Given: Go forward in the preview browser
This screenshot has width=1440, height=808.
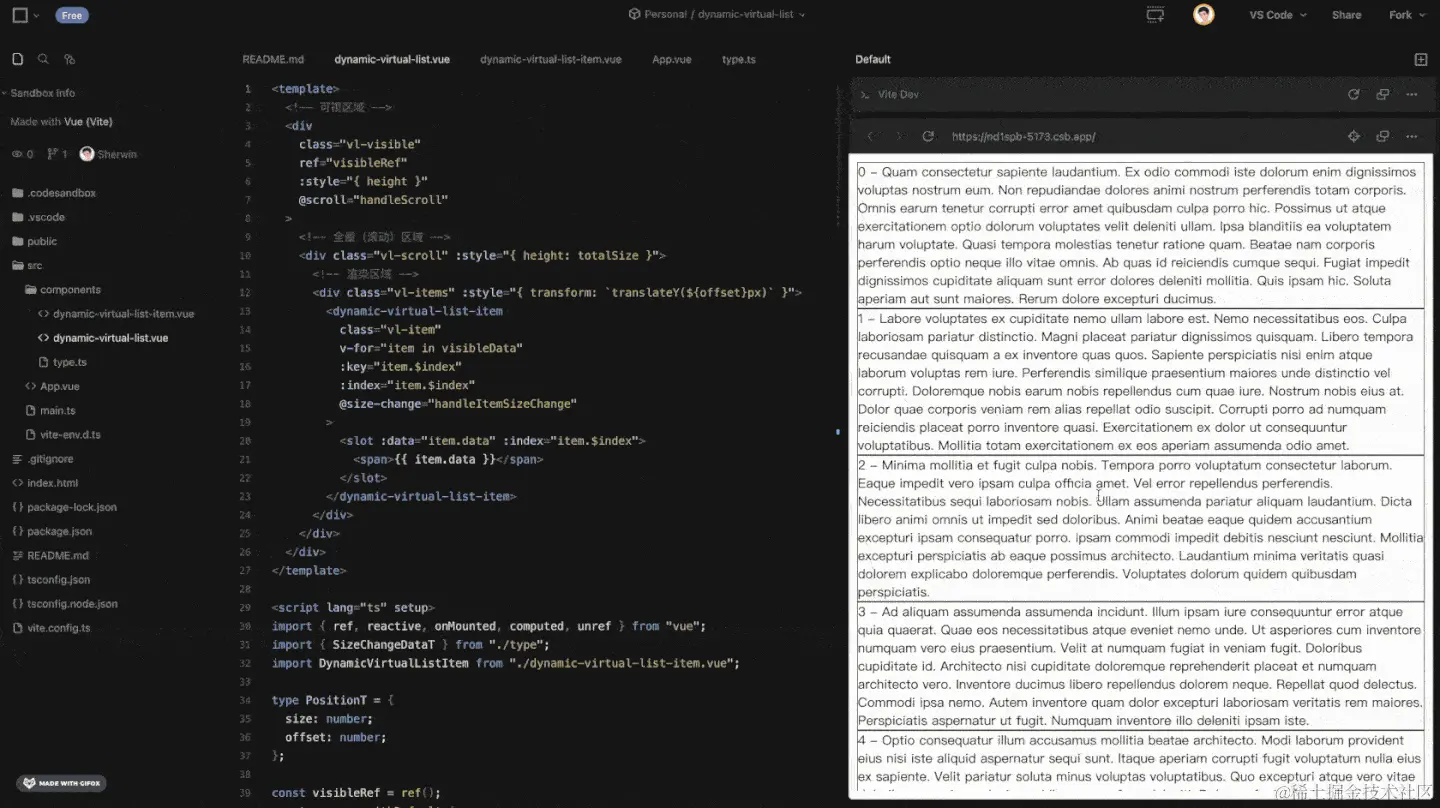Looking at the screenshot, I should tap(899, 136).
